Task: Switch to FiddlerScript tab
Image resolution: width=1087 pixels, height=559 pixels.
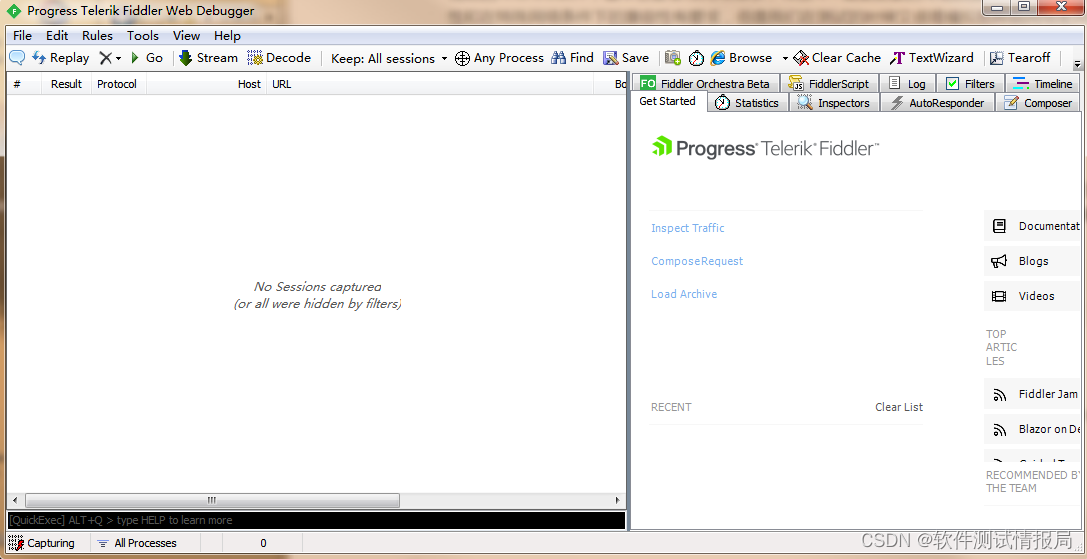Action: (x=829, y=83)
